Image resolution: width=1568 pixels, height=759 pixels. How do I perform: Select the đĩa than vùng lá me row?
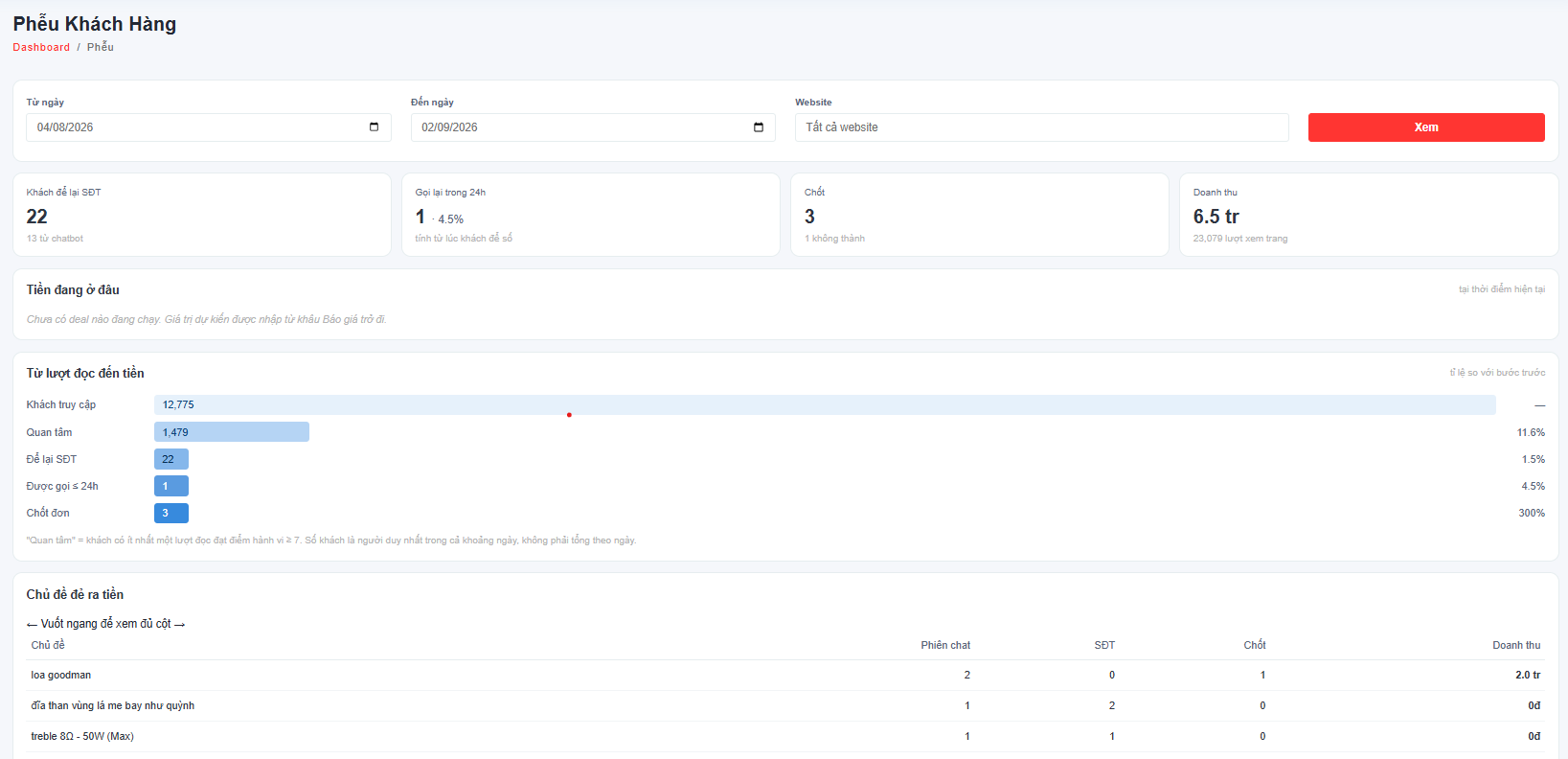(785, 706)
